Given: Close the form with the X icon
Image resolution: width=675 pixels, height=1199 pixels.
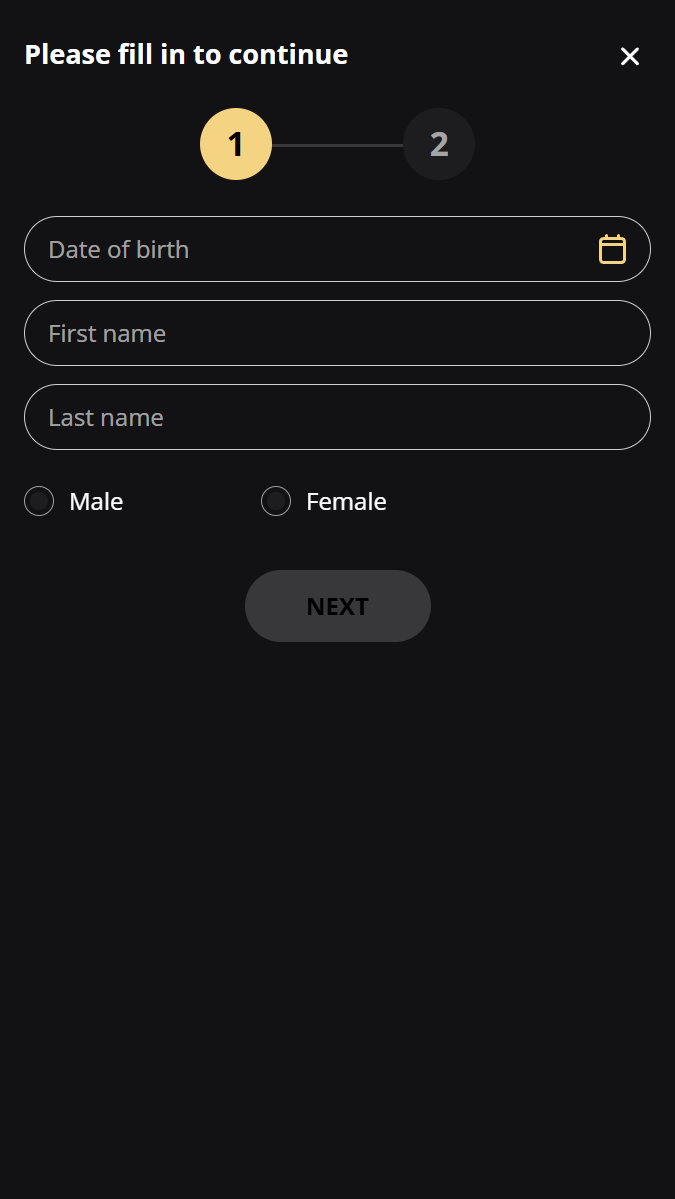Looking at the screenshot, I should click(630, 56).
